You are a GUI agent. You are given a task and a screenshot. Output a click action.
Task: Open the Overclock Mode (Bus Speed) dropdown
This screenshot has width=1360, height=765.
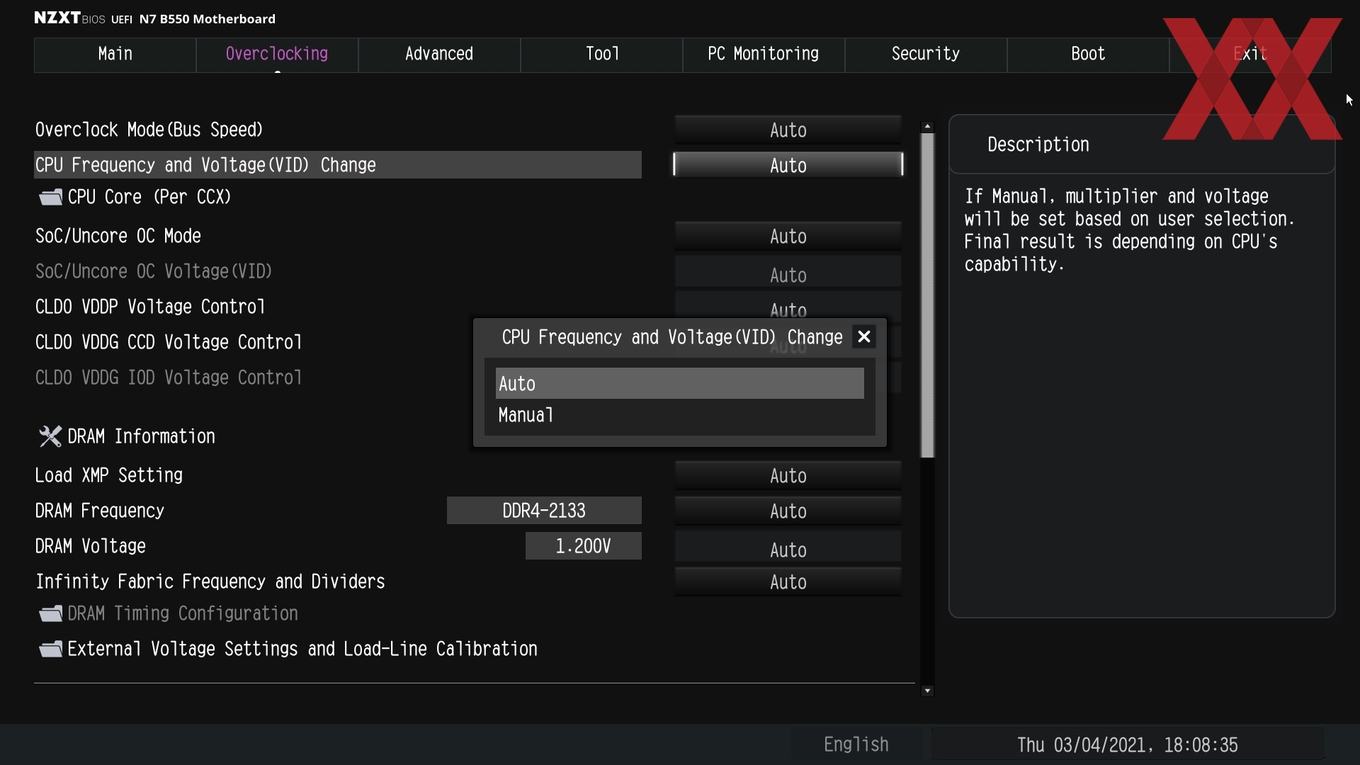[788, 130]
